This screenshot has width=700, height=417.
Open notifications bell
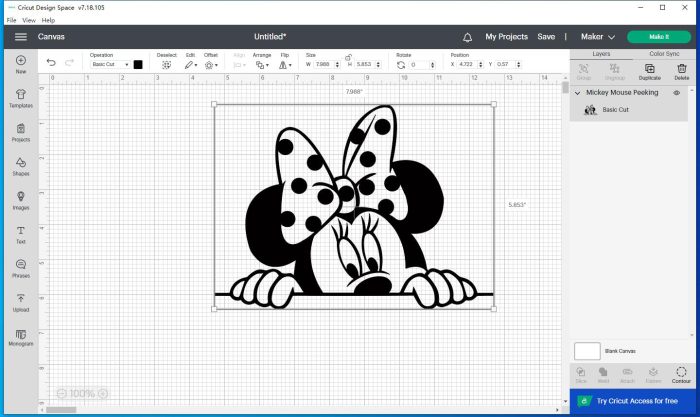[467, 37]
